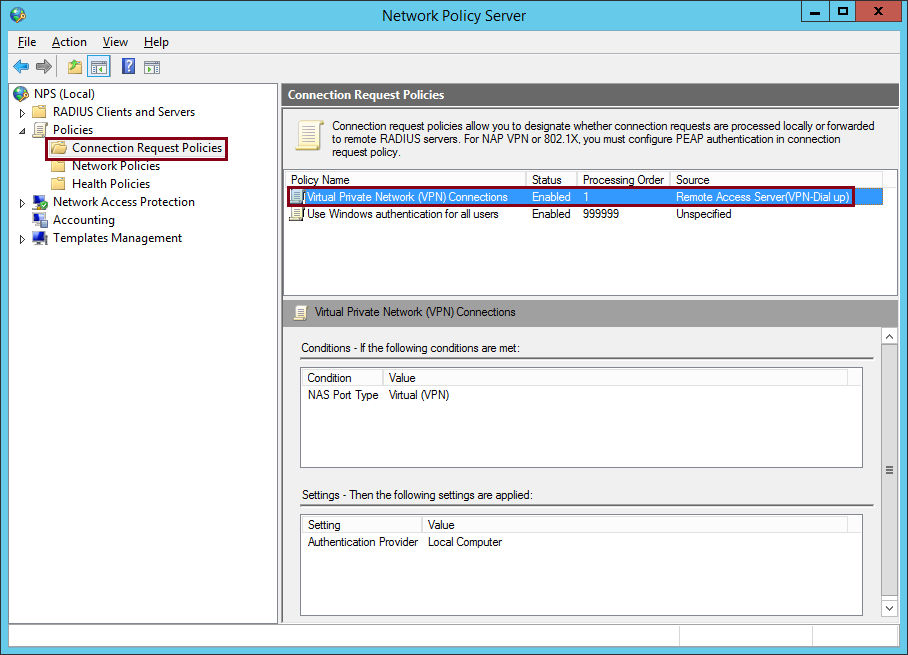The width and height of the screenshot is (908, 655).
Task: Expand Network Access Protection node
Action: tap(23, 203)
